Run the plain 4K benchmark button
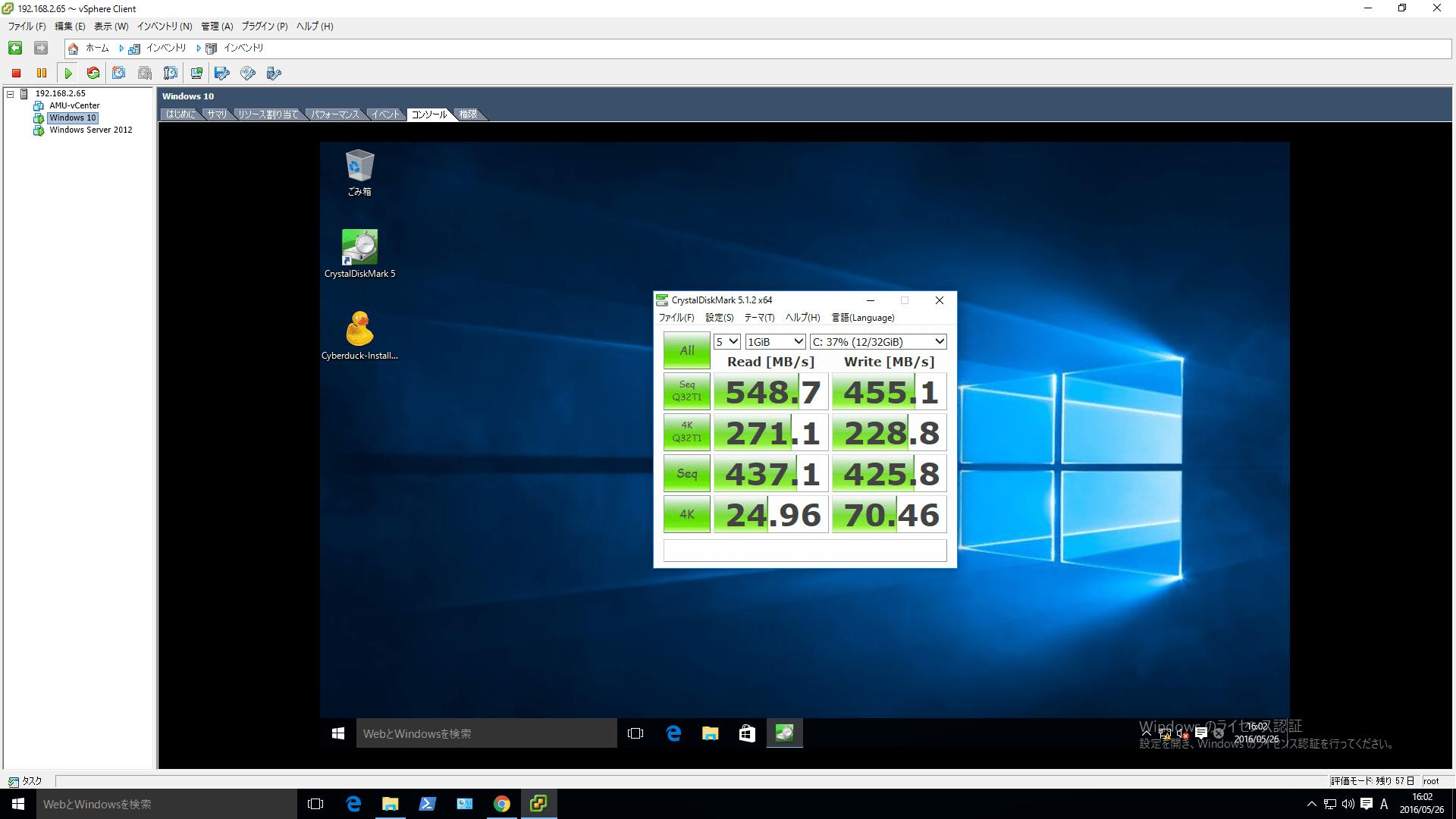Screen dimensions: 1456x819 coord(687,514)
